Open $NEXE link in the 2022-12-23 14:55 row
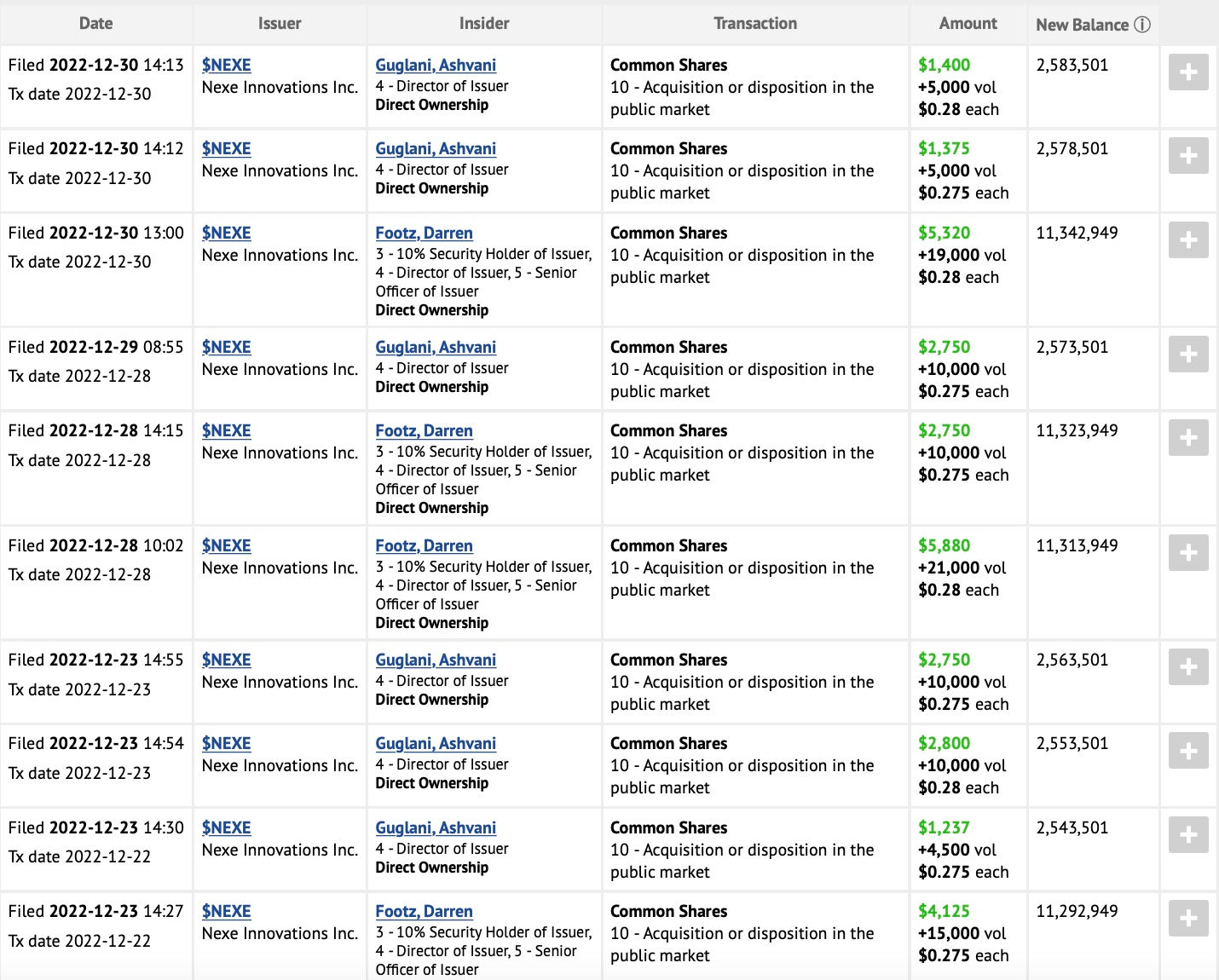Image resolution: width=1219 pixels, height=980 pixels. pos(226,660)
